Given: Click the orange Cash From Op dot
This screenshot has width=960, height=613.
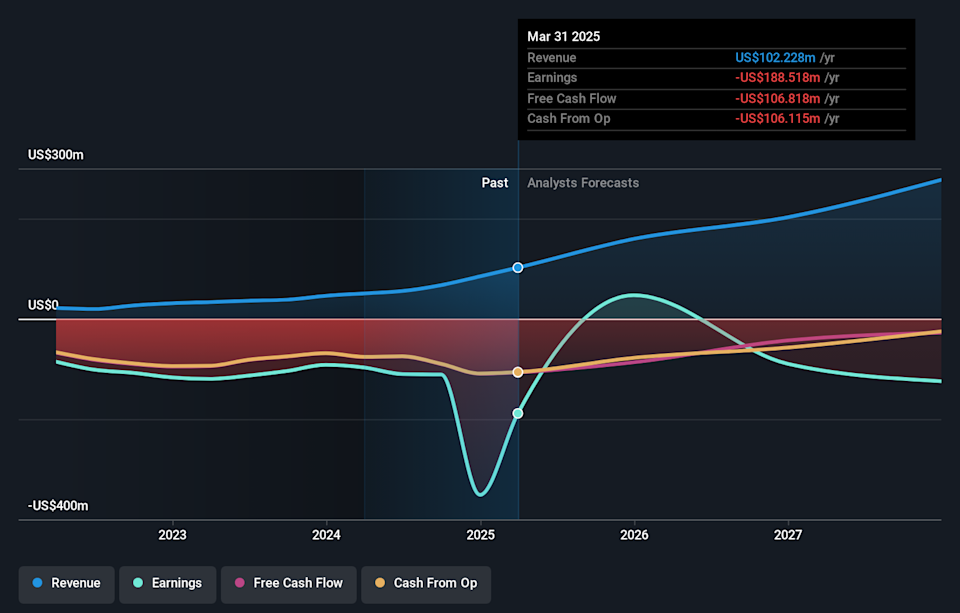Looking at the screenshot, I should 380,583.
